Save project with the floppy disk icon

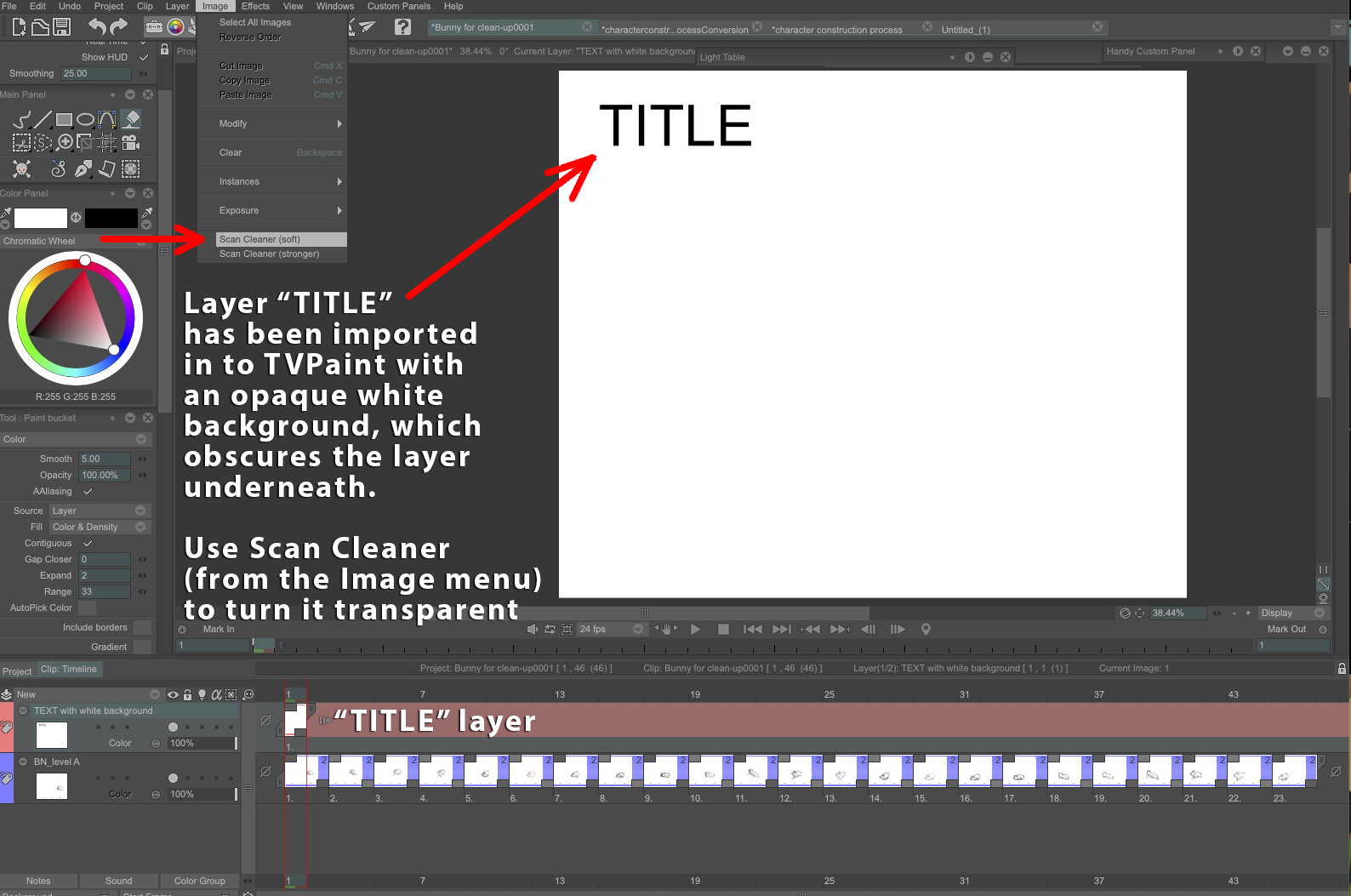(61, 27)
